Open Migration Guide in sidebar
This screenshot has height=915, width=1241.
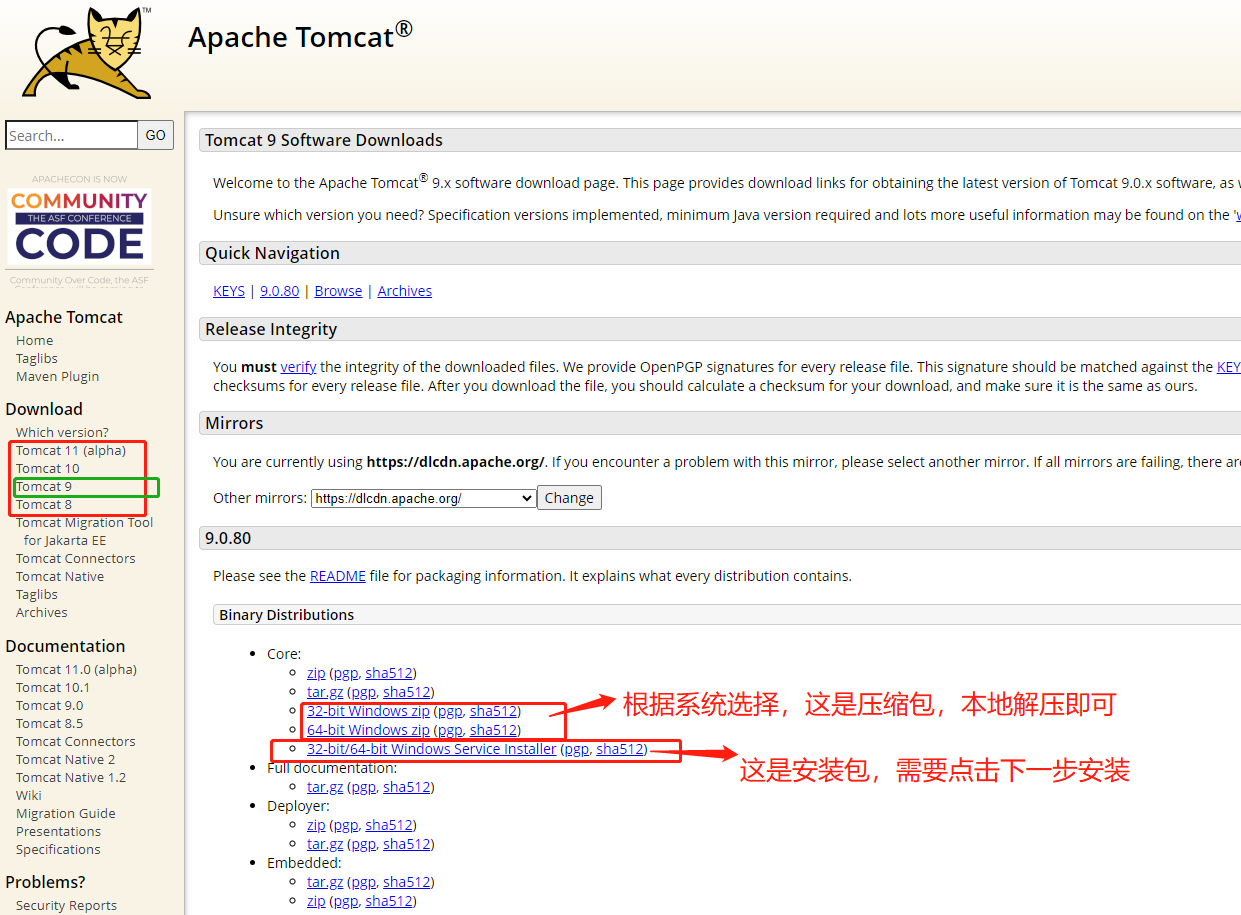[x=66, y=813]
